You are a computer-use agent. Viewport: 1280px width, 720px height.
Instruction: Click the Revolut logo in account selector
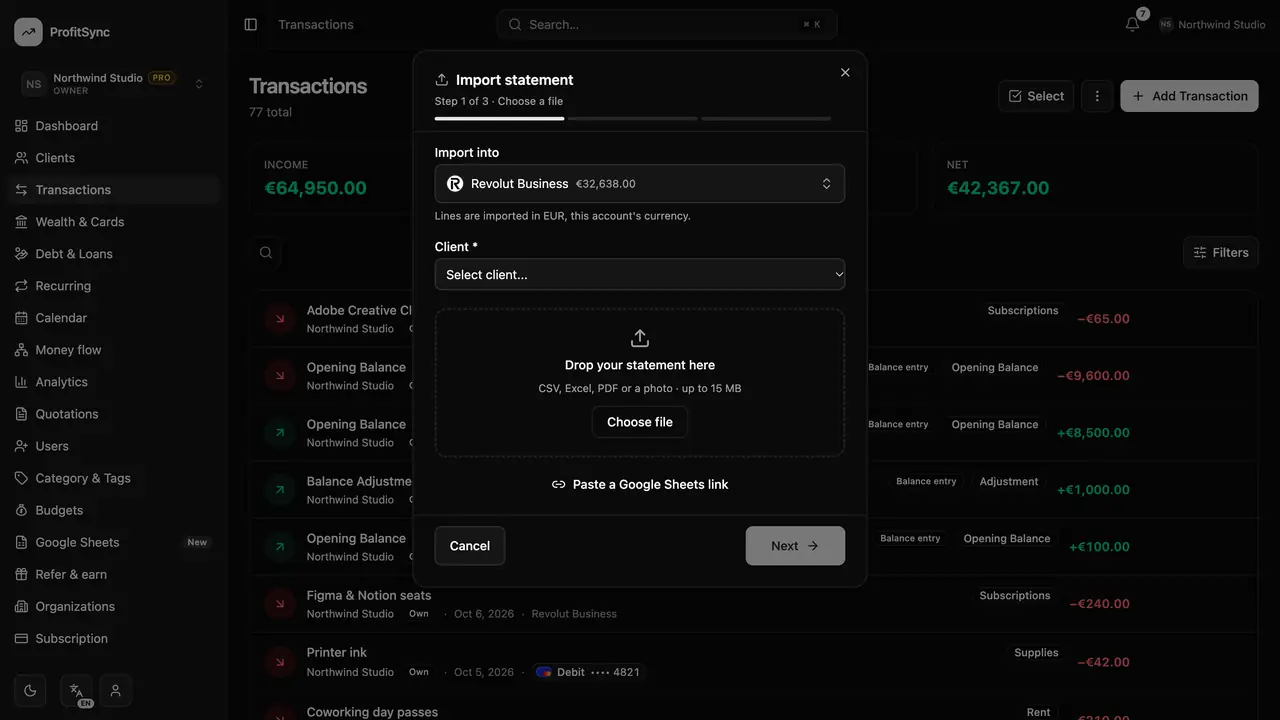tap(455, 184)
